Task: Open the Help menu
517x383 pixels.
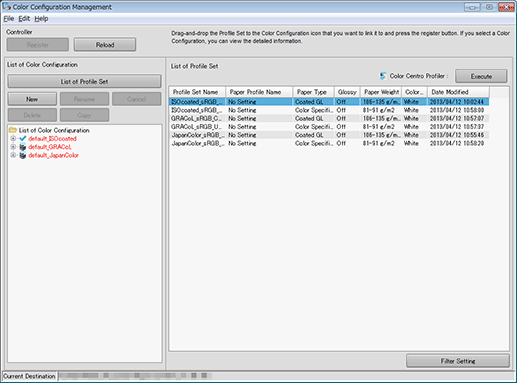Action: click(x=41, y=19)
